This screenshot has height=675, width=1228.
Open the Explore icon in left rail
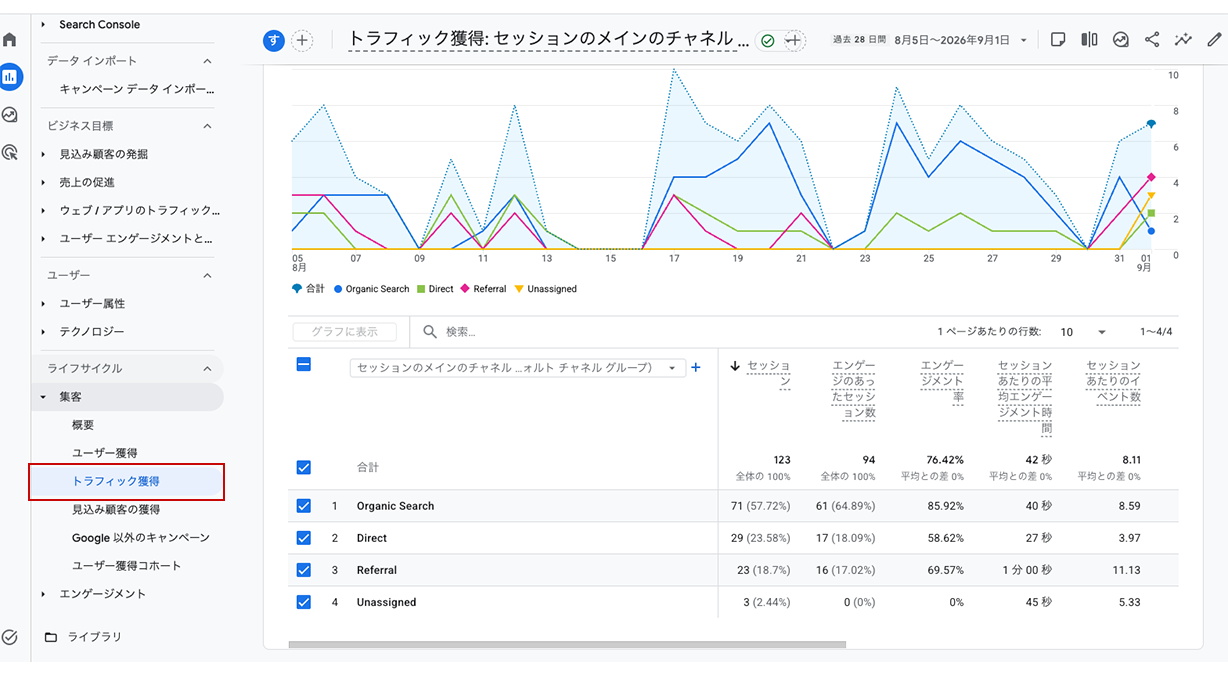[10, 115]
